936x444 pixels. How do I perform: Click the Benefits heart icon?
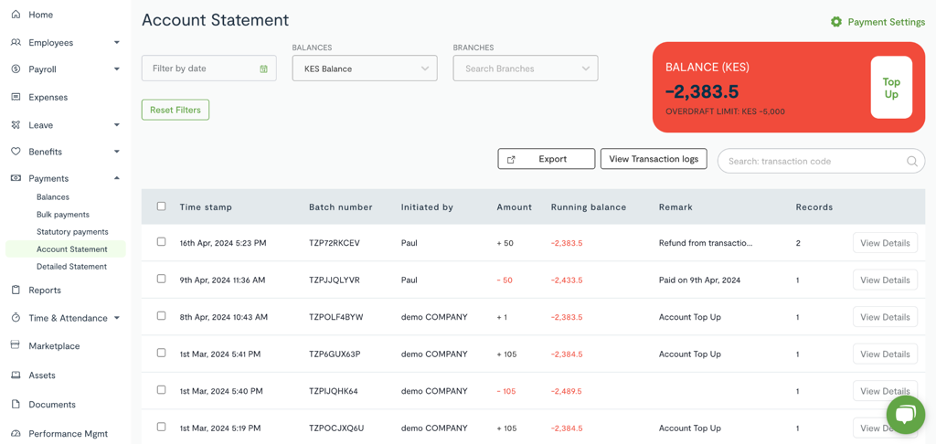point(16,152)
